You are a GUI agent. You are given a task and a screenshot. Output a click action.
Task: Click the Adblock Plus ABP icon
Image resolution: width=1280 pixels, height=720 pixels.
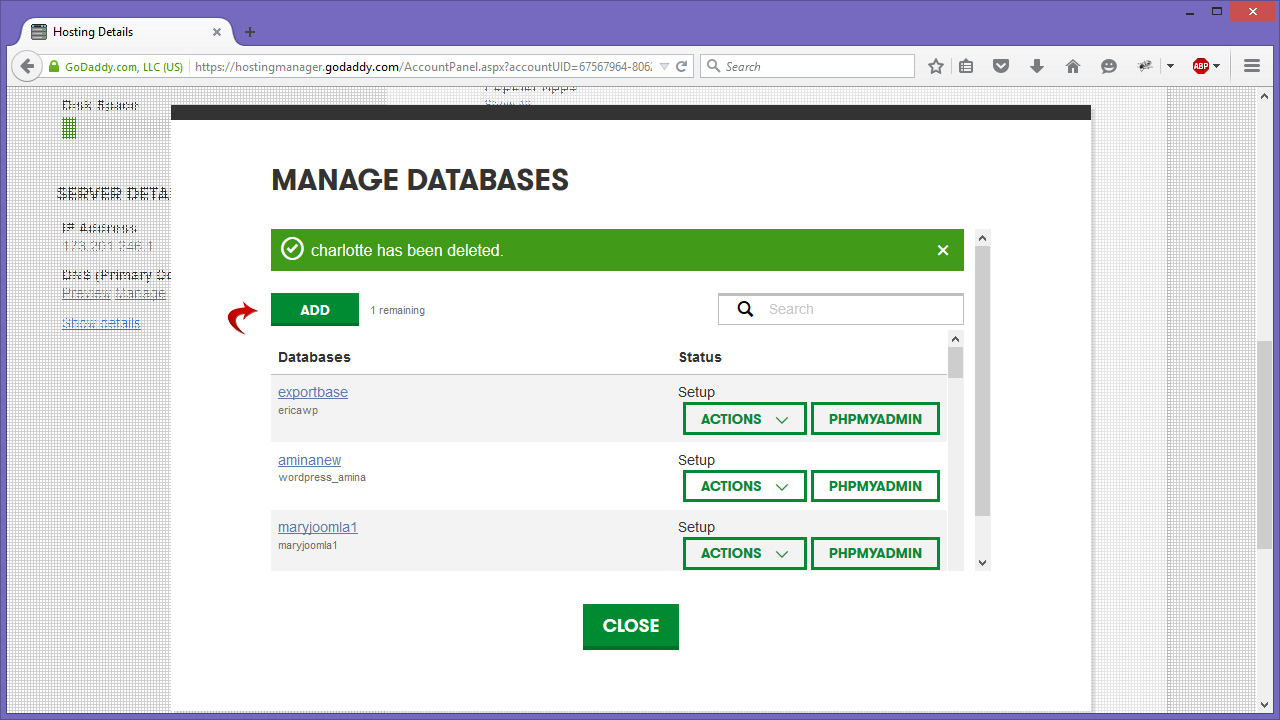click(x=1201, y=66)
